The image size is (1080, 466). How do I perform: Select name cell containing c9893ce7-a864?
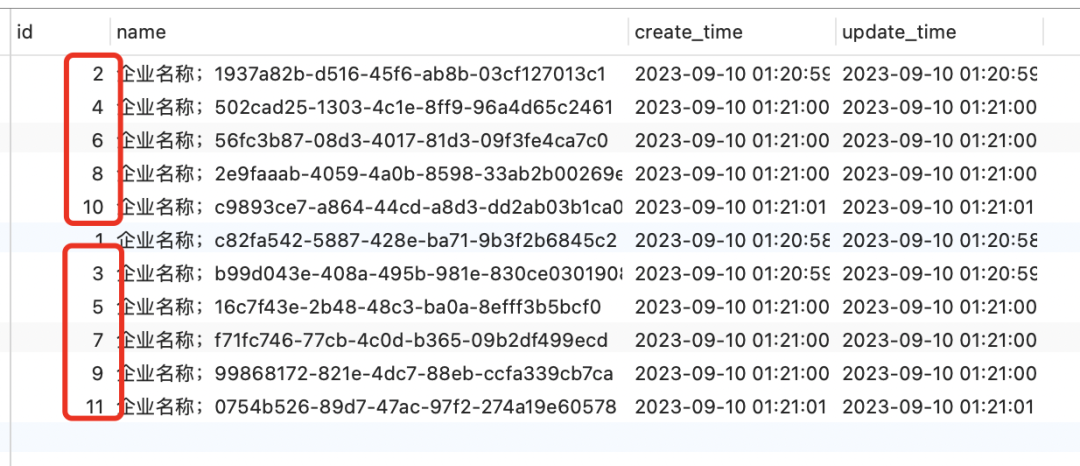tap(364, 207)
